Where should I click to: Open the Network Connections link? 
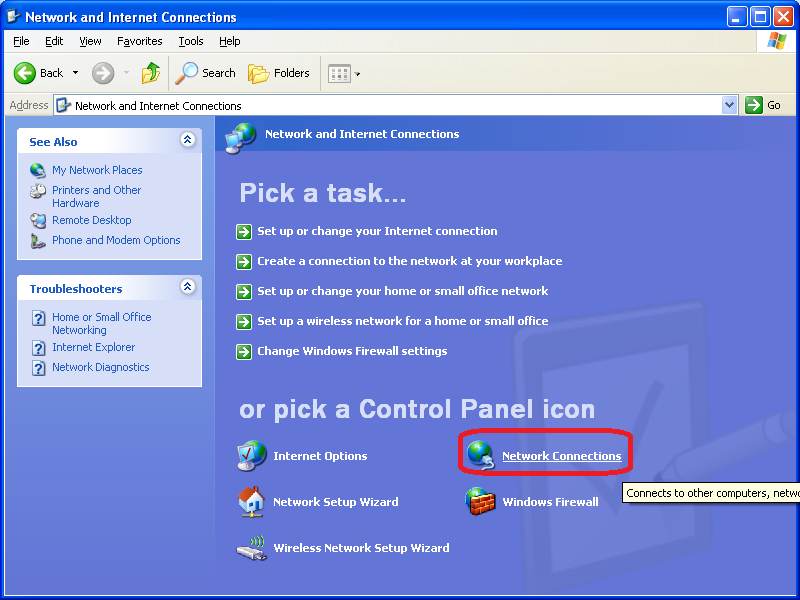[562, 456]
